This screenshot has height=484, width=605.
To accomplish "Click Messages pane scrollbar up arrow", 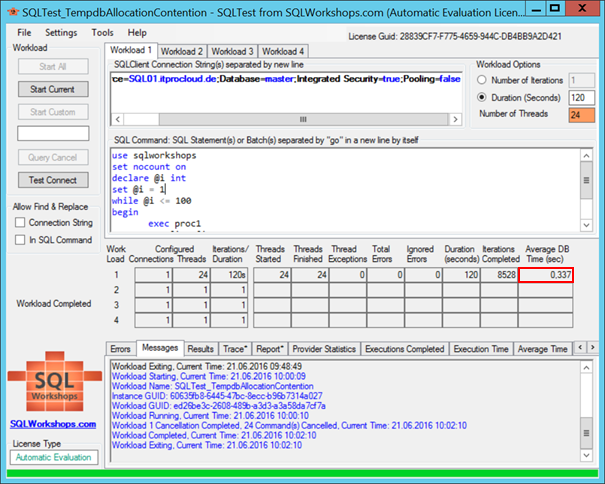I will pos(586,367).
